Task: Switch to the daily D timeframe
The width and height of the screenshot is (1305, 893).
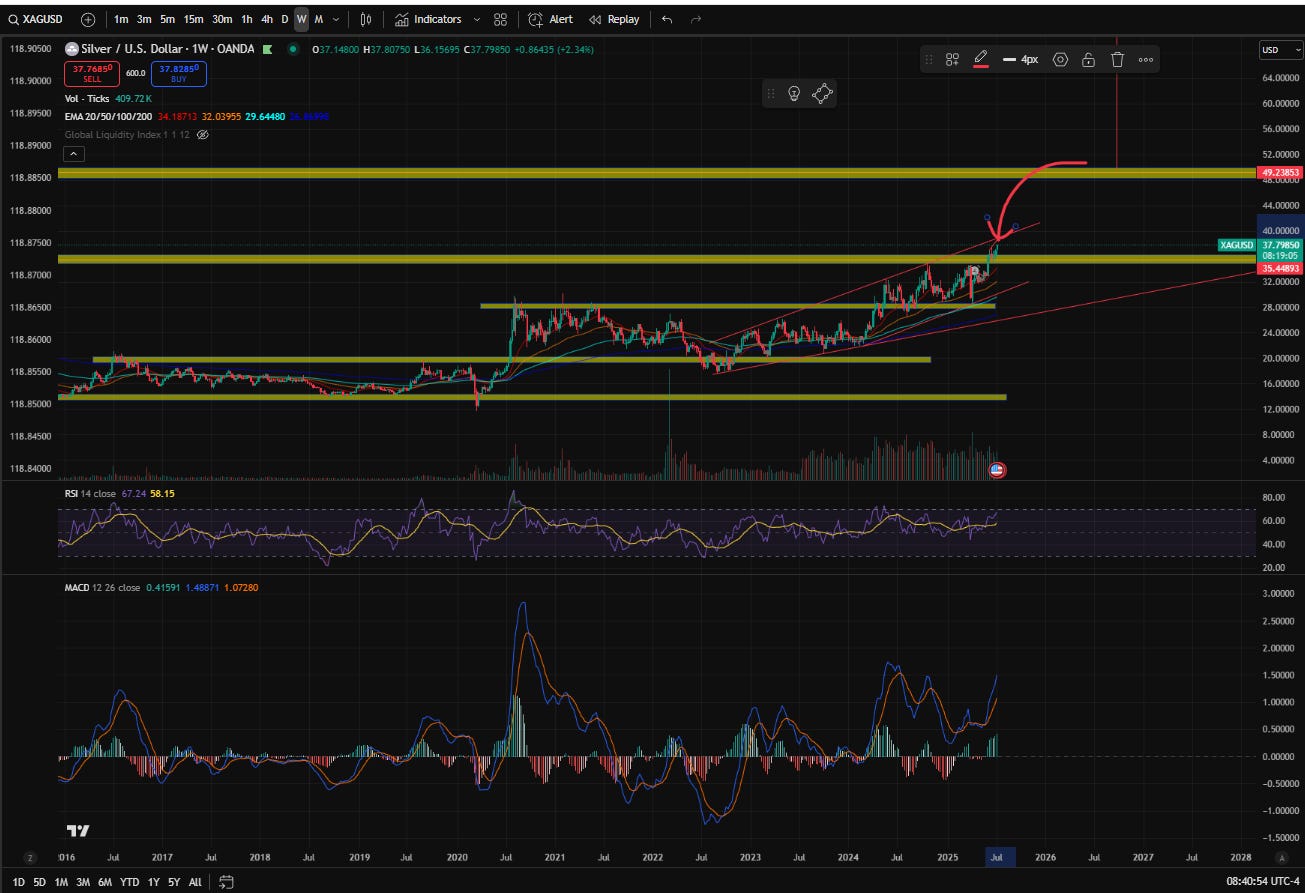Action: click(284, 19)
